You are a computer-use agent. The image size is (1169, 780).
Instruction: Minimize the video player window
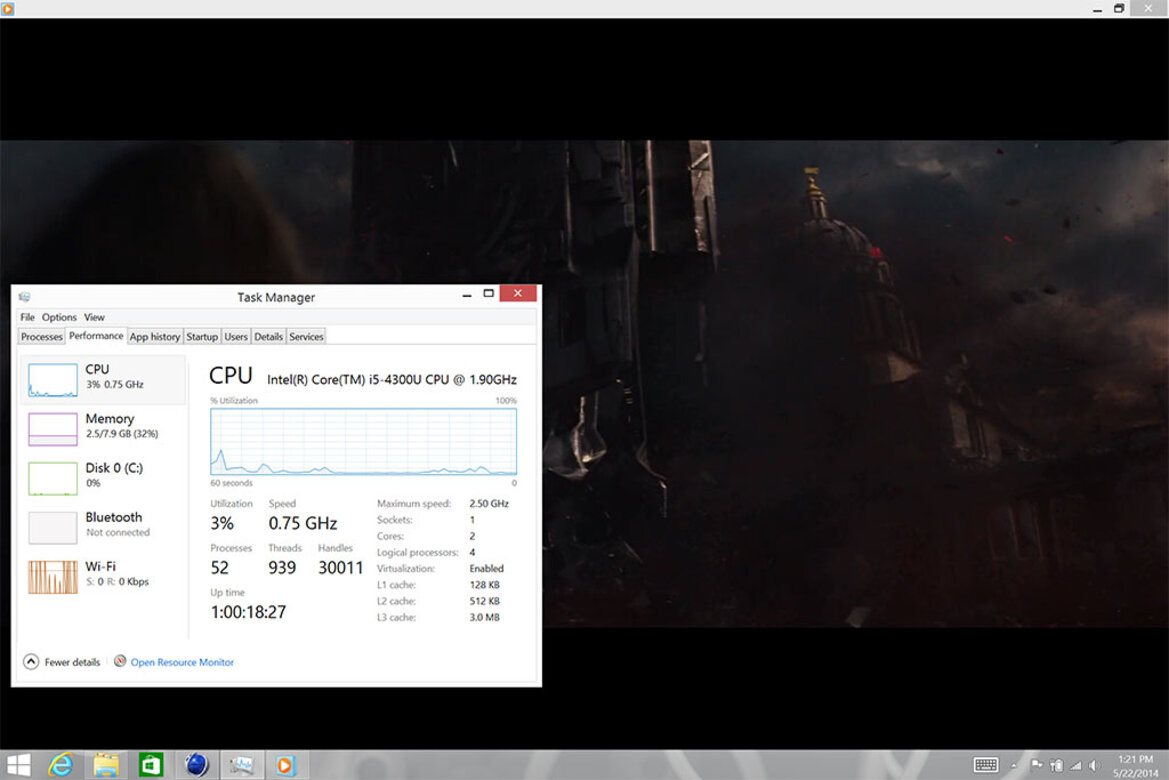coord(1097,9)
